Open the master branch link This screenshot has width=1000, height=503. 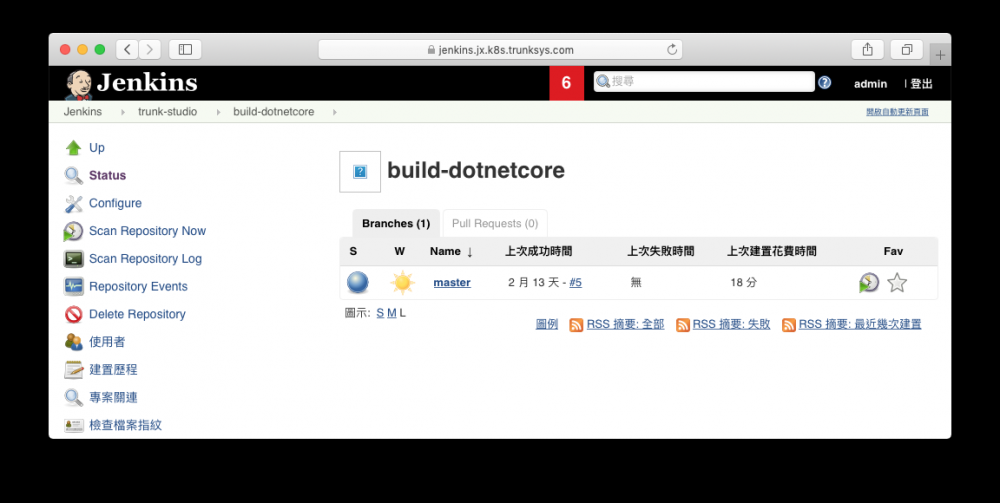[452, 282]
